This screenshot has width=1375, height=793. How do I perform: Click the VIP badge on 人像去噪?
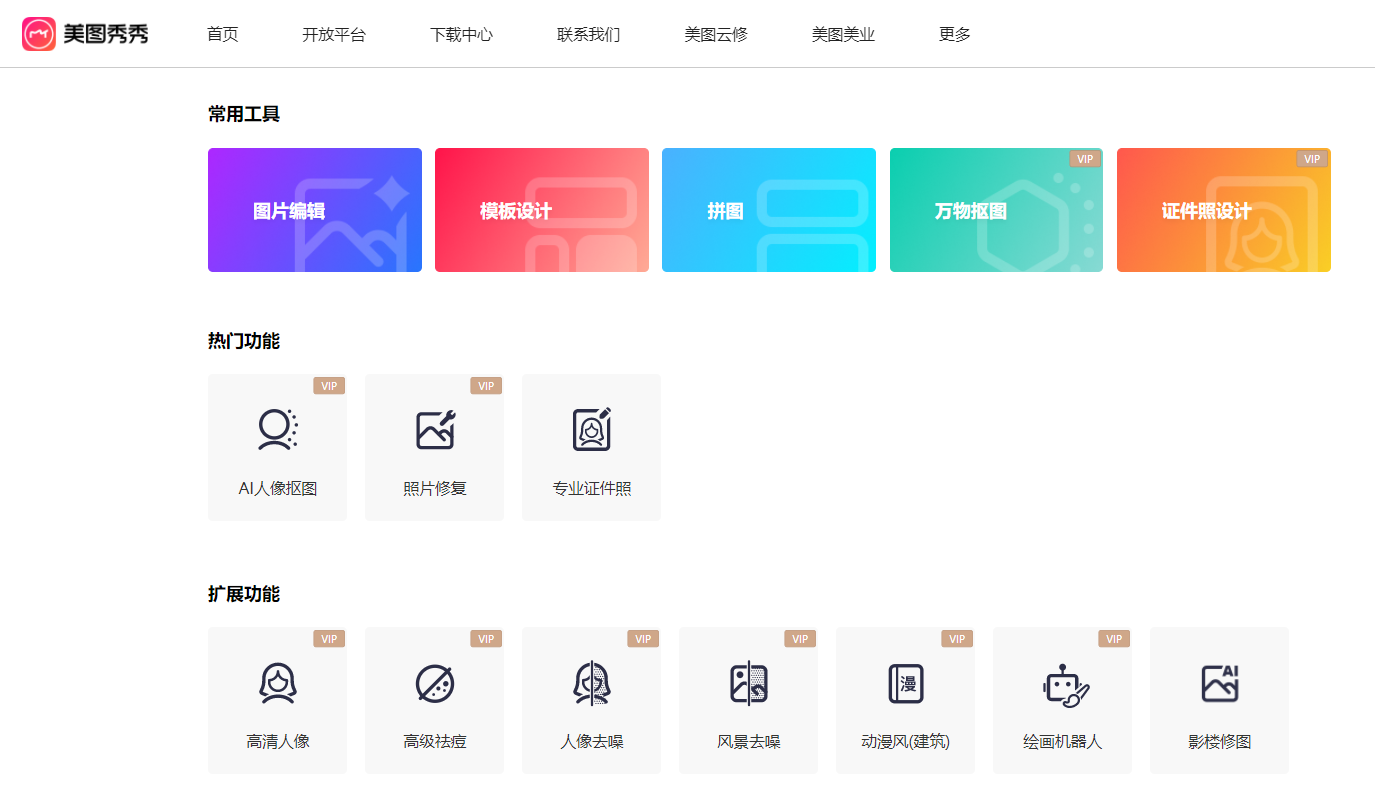click(643, 639)
